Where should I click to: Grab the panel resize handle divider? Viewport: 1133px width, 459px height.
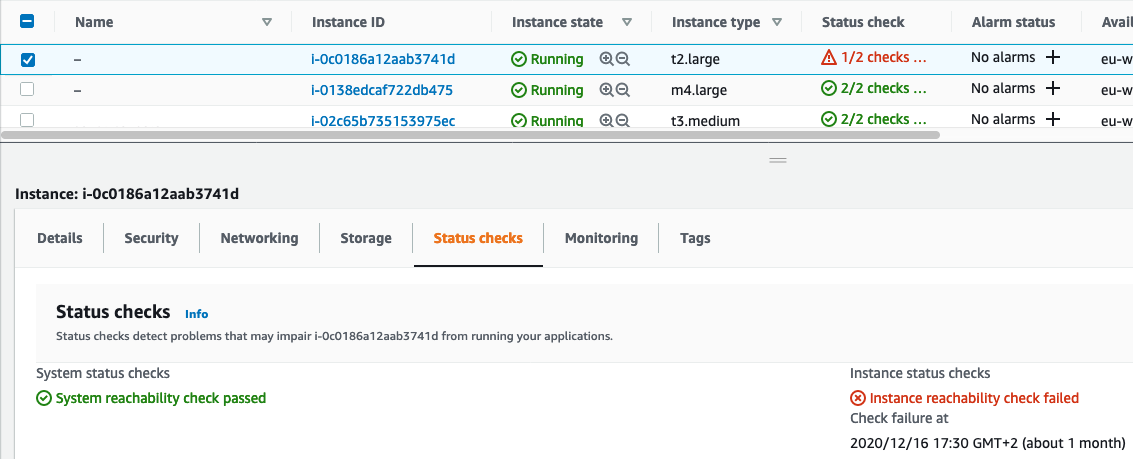tap(778, 160)
